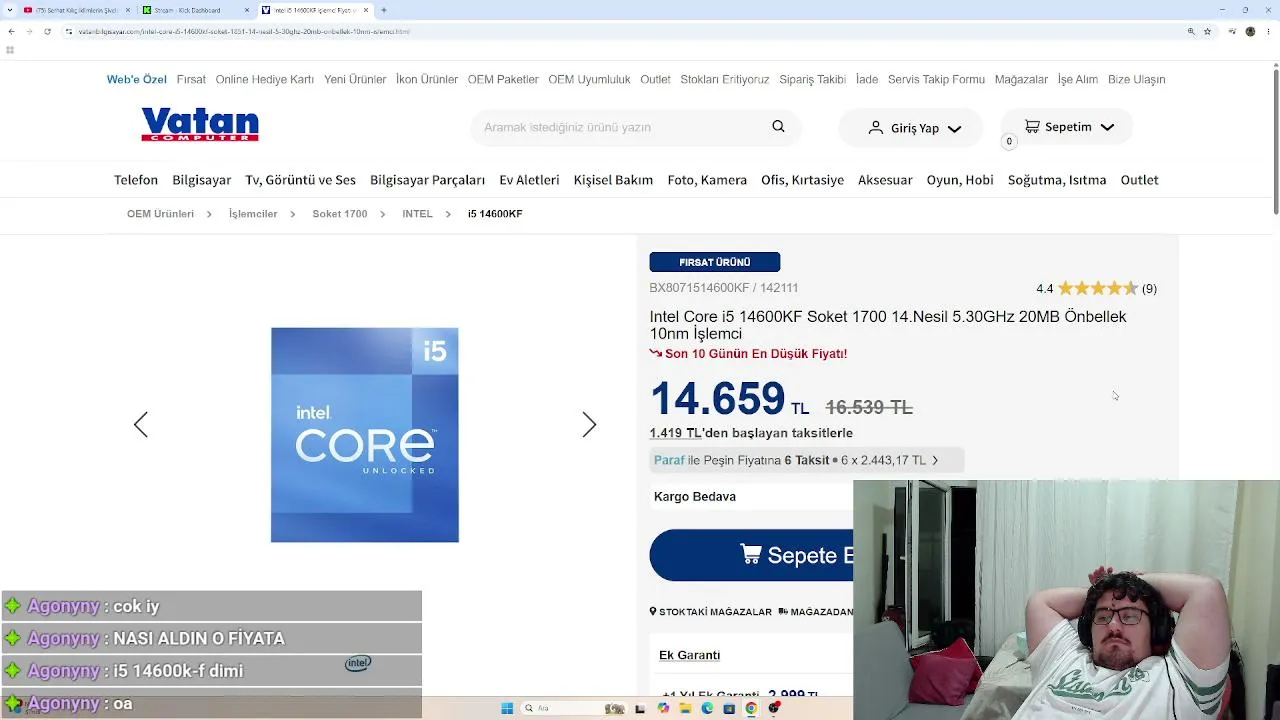The image size is (1280, 720).
Task: Open File Explorer from the taskbar
Action: coord(685,708)
